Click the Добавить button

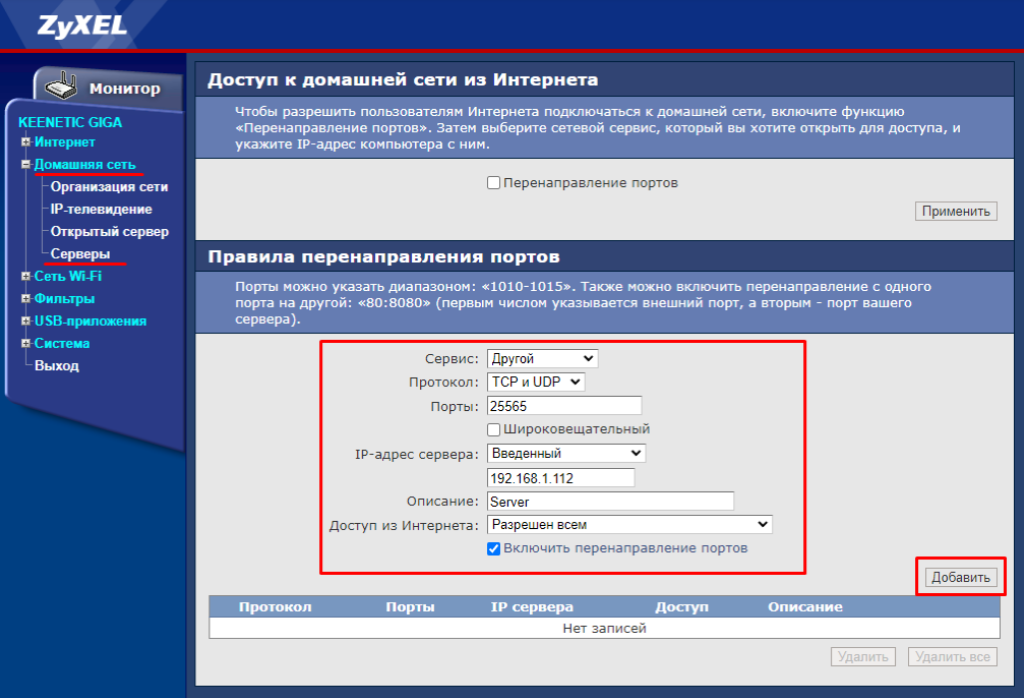pos(959,577)
